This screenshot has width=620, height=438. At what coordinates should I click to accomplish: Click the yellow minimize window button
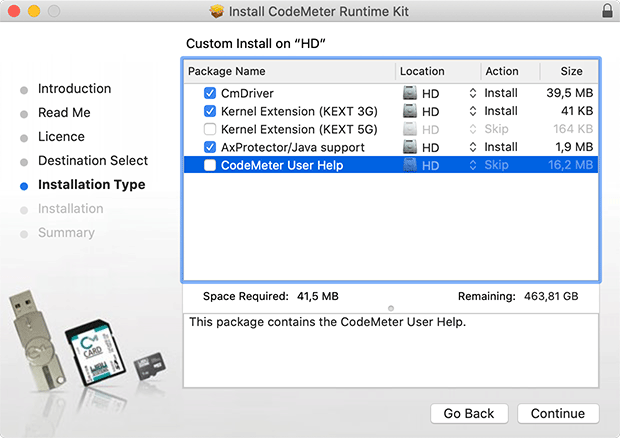coord(34,11)
